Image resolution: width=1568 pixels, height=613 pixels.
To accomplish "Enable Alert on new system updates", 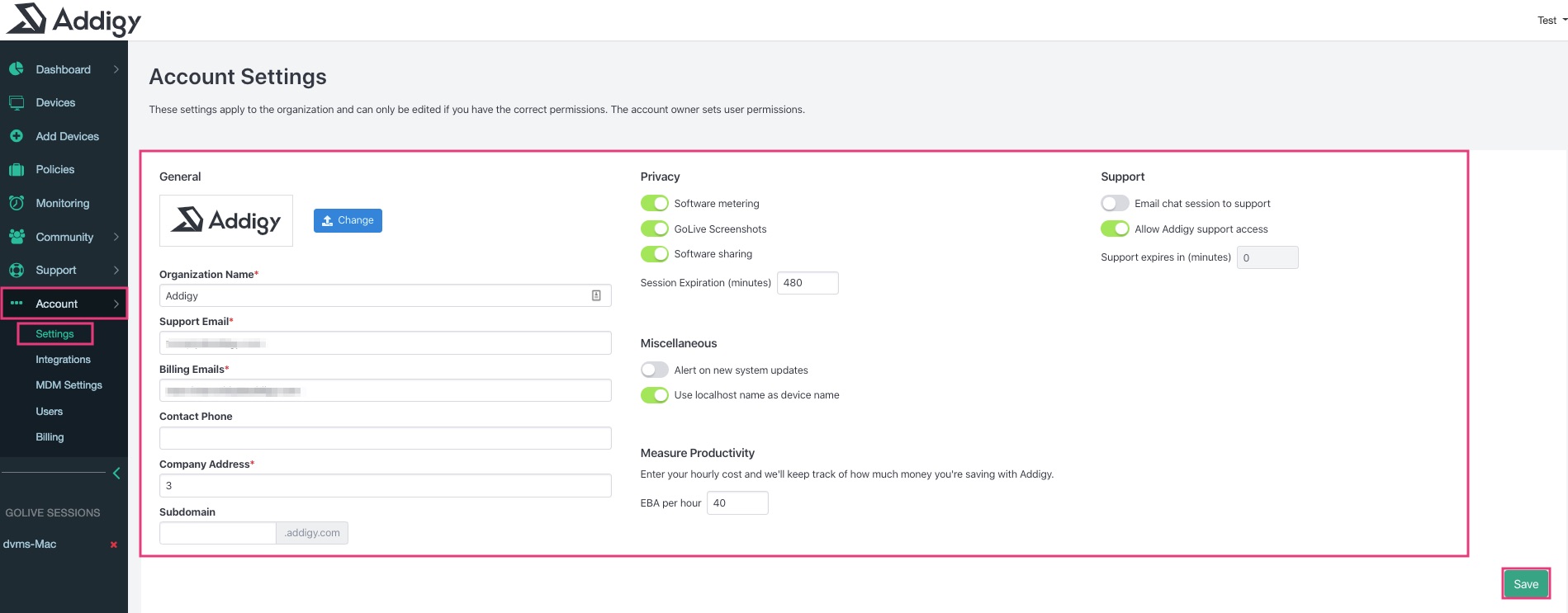I will click(654, 370).
